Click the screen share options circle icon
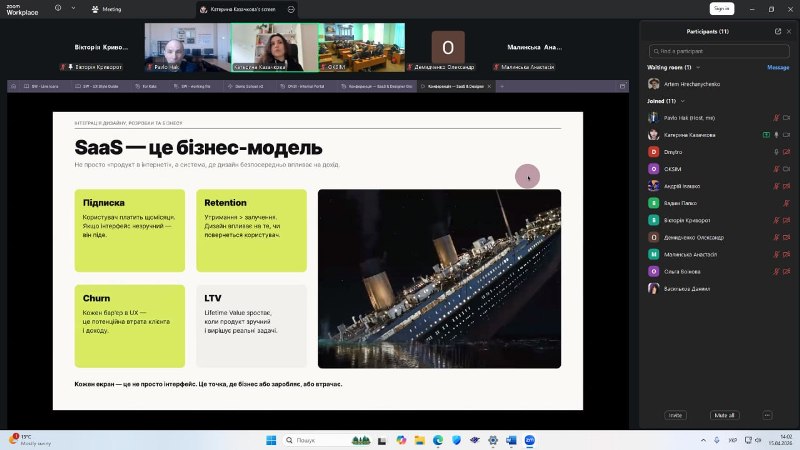This screenshot has width=800, height=450. click(291, 9)
